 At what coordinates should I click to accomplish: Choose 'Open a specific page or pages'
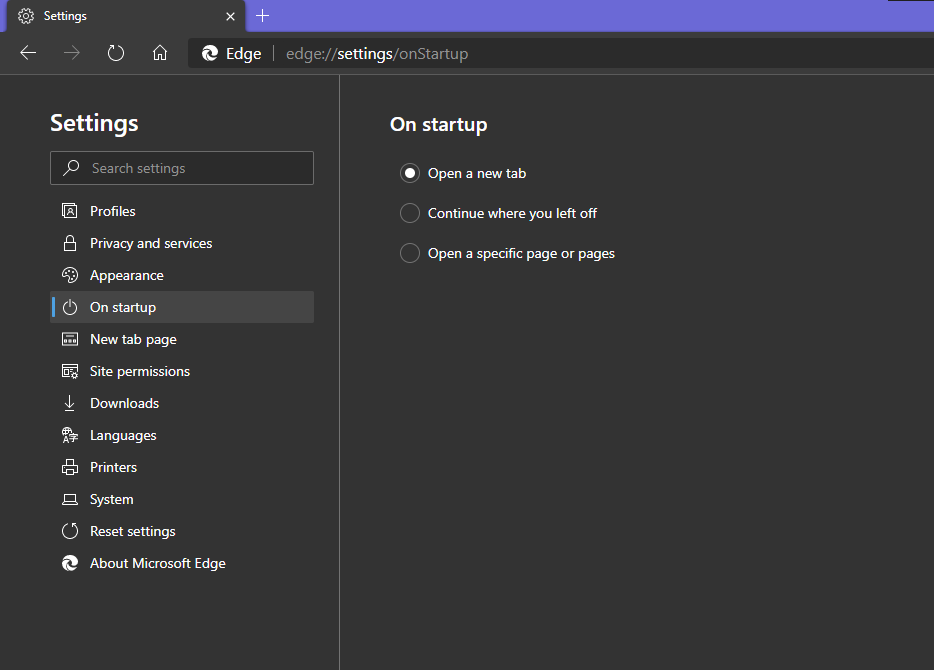pyautogui.click(x=410, y=253)
